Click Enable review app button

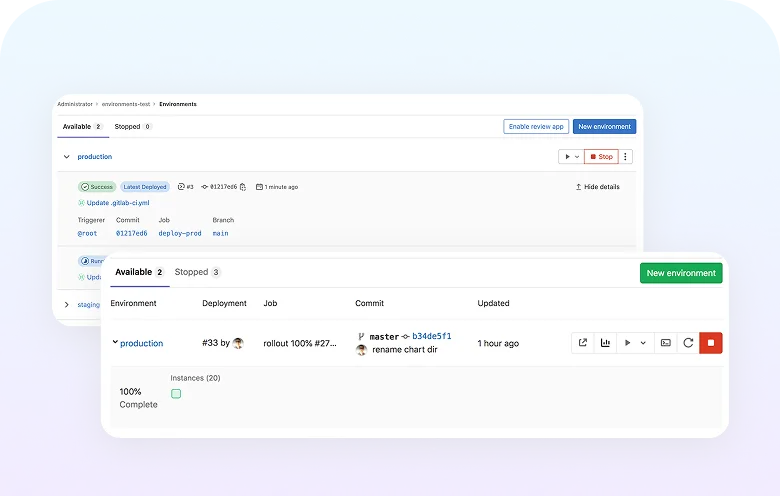pyautogui.click(x=535, y=127)
